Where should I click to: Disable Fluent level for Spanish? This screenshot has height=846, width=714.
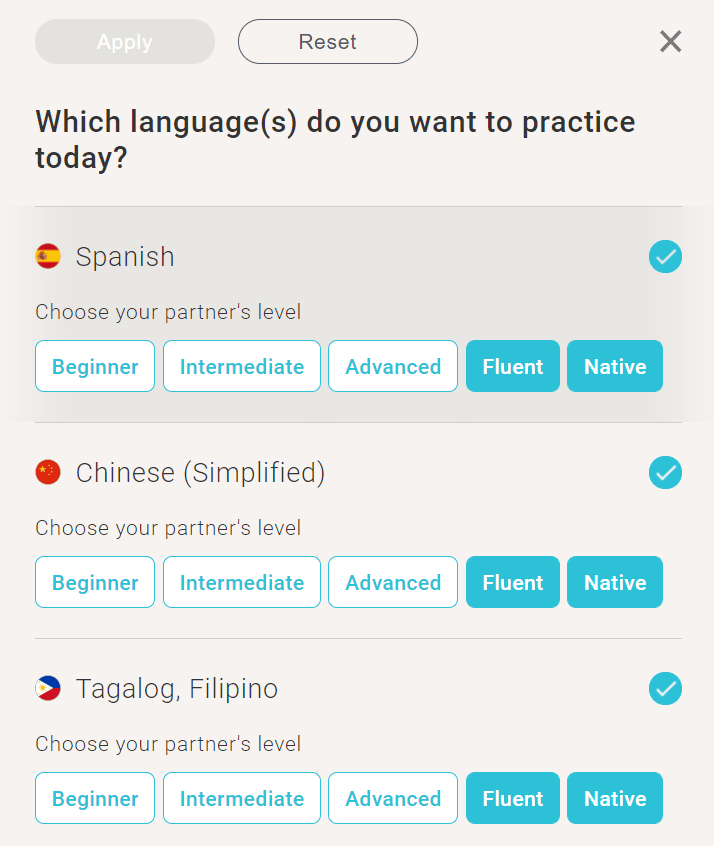pyautogui.click(x=513, y=366)
